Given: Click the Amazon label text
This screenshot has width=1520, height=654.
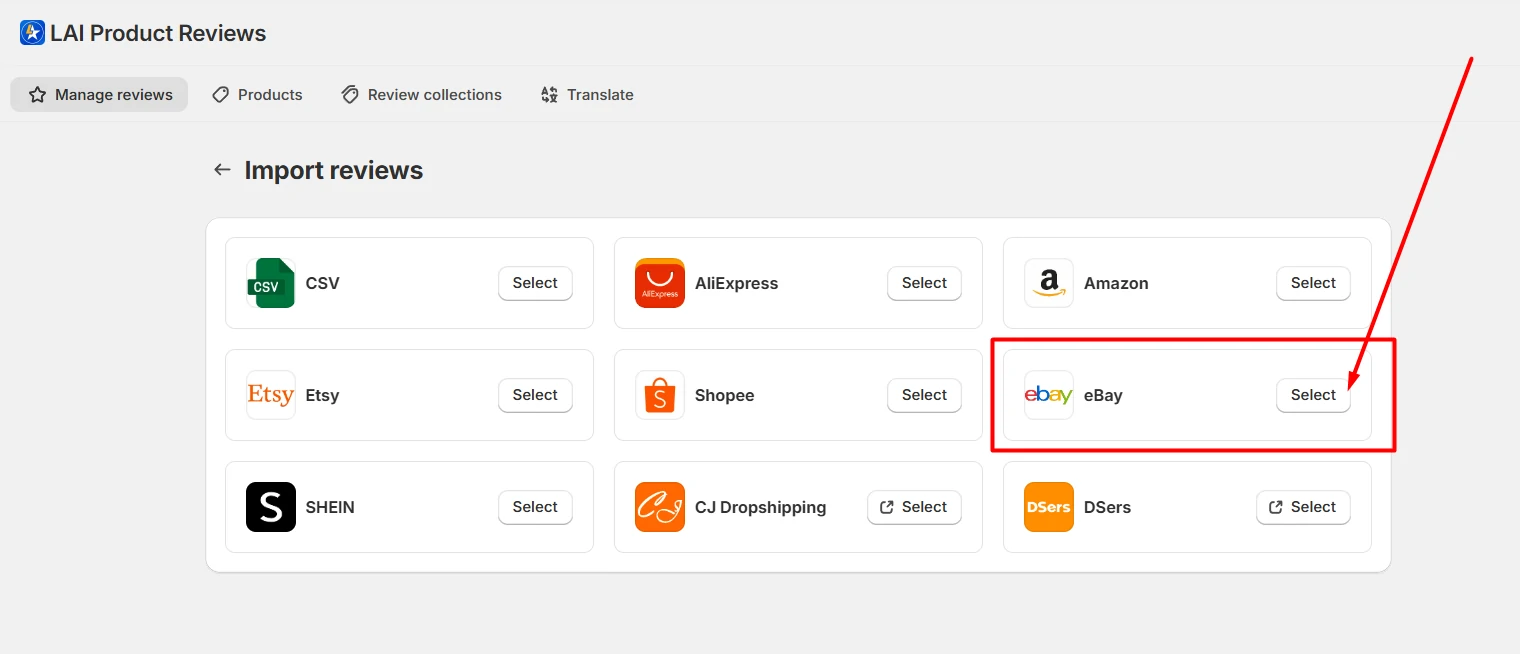Looking at the screenshot, I should tap(1116, 283).
